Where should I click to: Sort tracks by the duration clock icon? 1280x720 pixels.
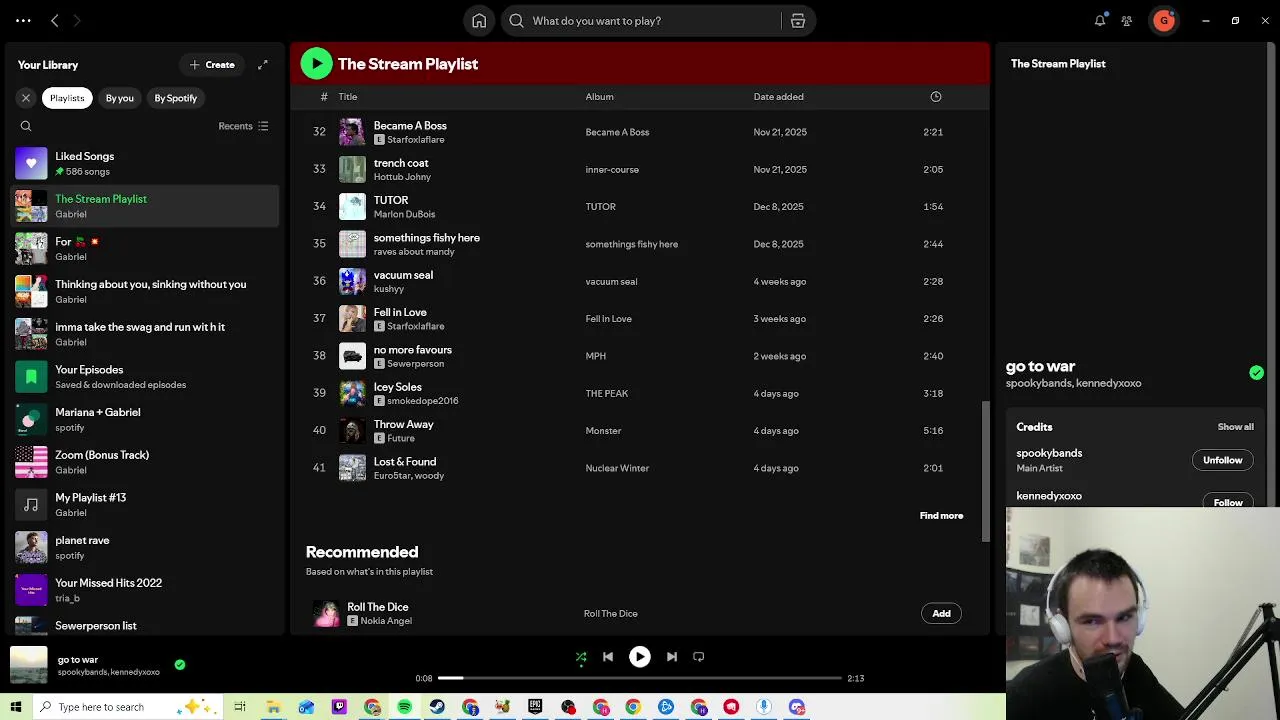point(936,97)
